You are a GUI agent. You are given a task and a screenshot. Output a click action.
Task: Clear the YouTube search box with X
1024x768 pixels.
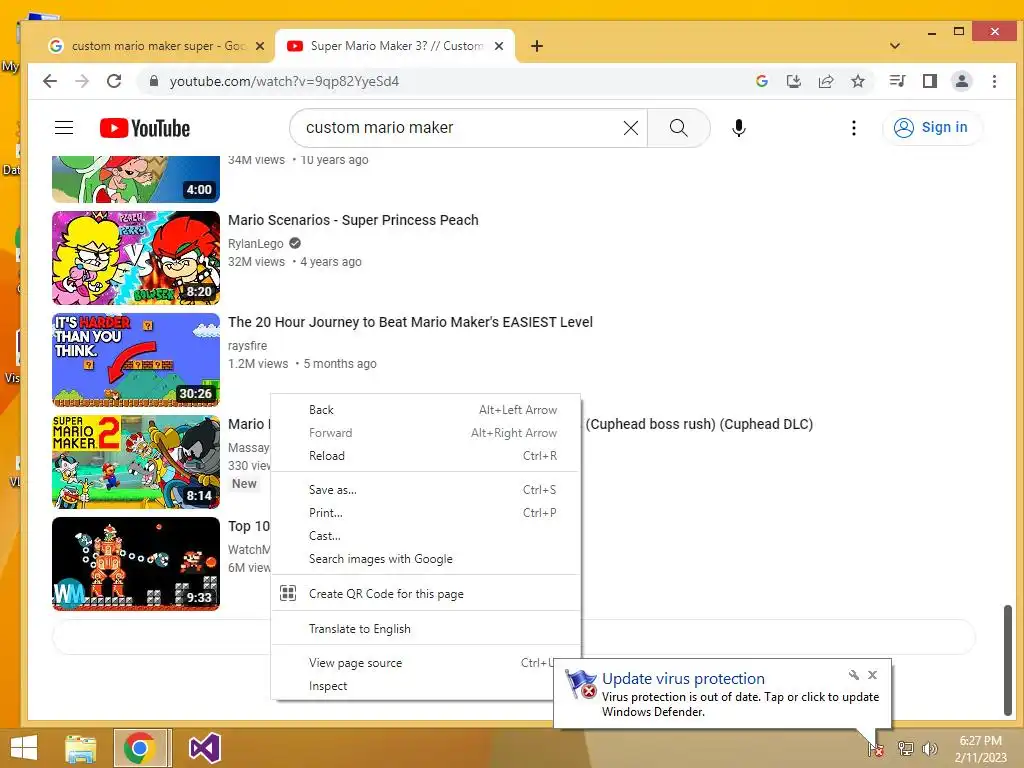(630, 128)
